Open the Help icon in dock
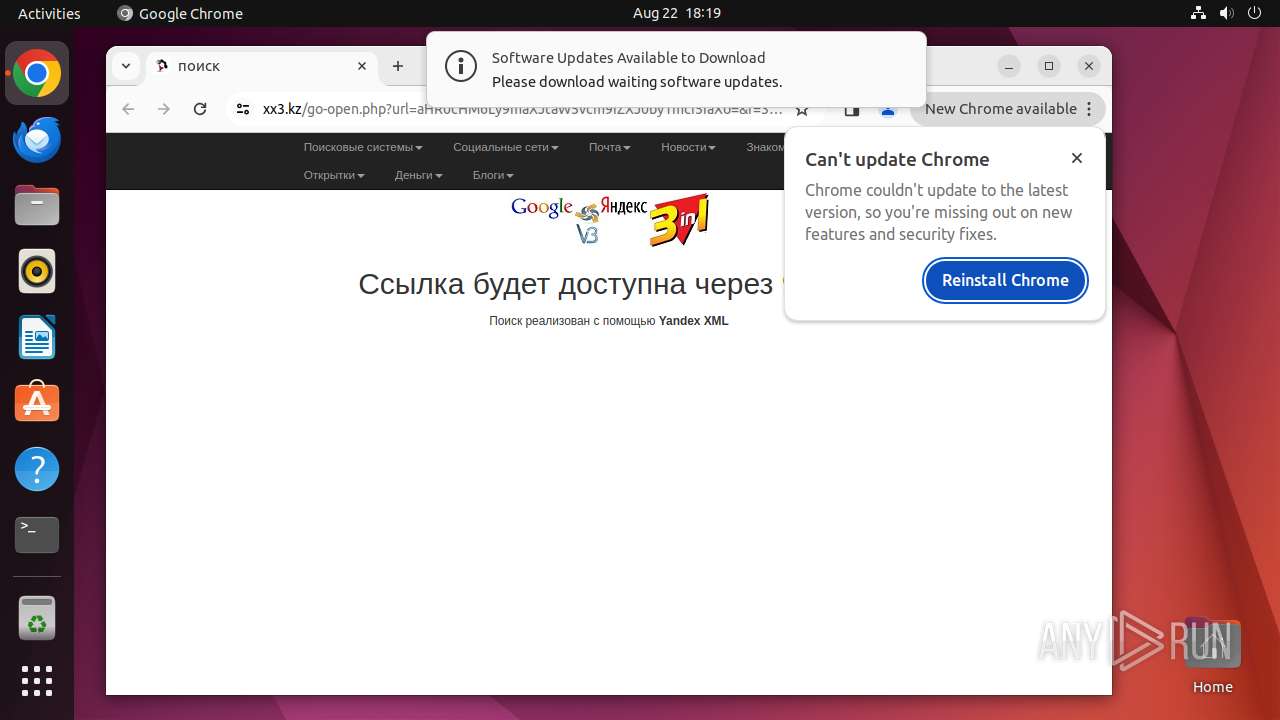The height and width of the screenshot is (720, 1280). (x=37, y=469)
